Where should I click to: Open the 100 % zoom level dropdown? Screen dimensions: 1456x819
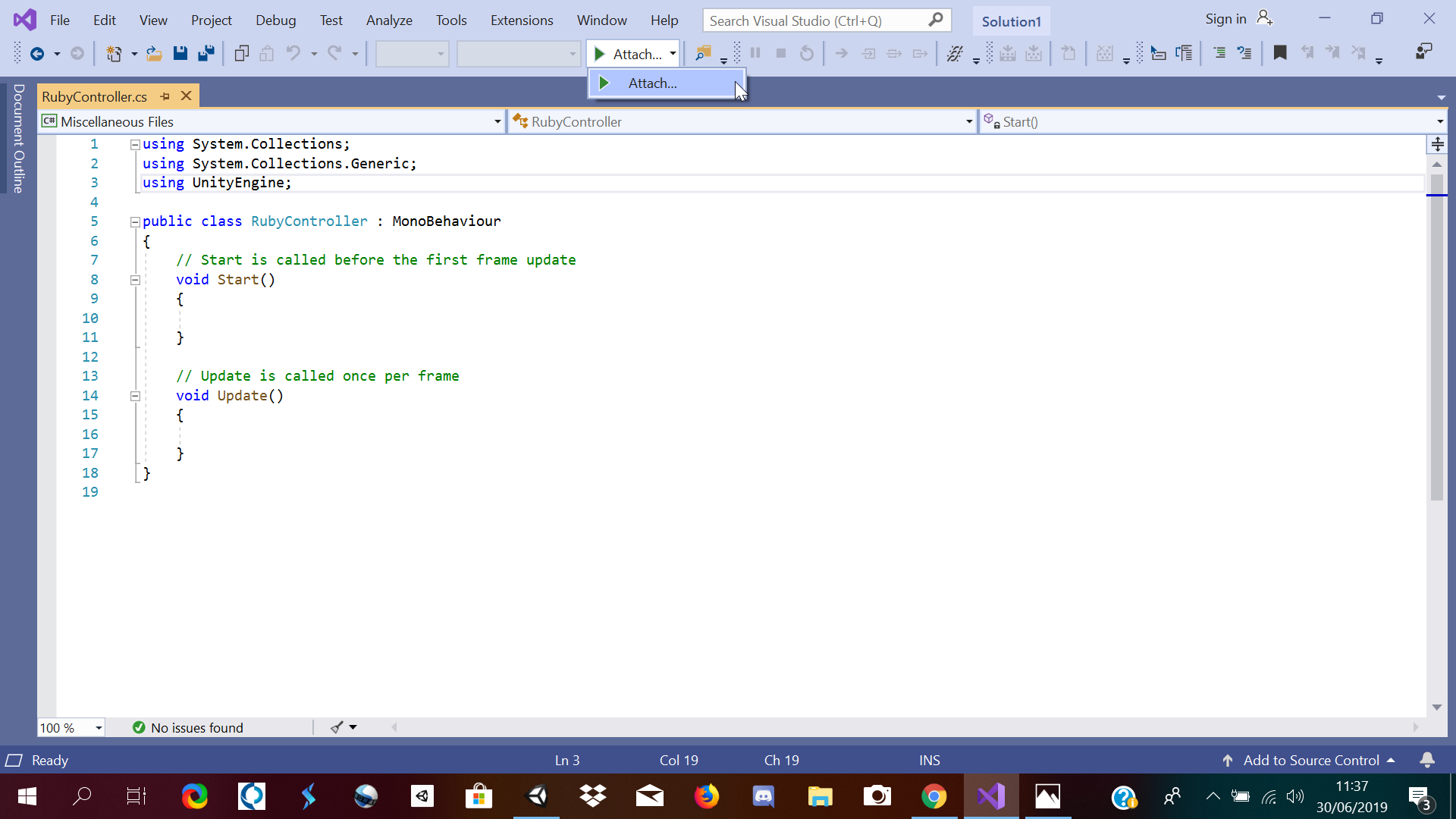click(99, 728)
